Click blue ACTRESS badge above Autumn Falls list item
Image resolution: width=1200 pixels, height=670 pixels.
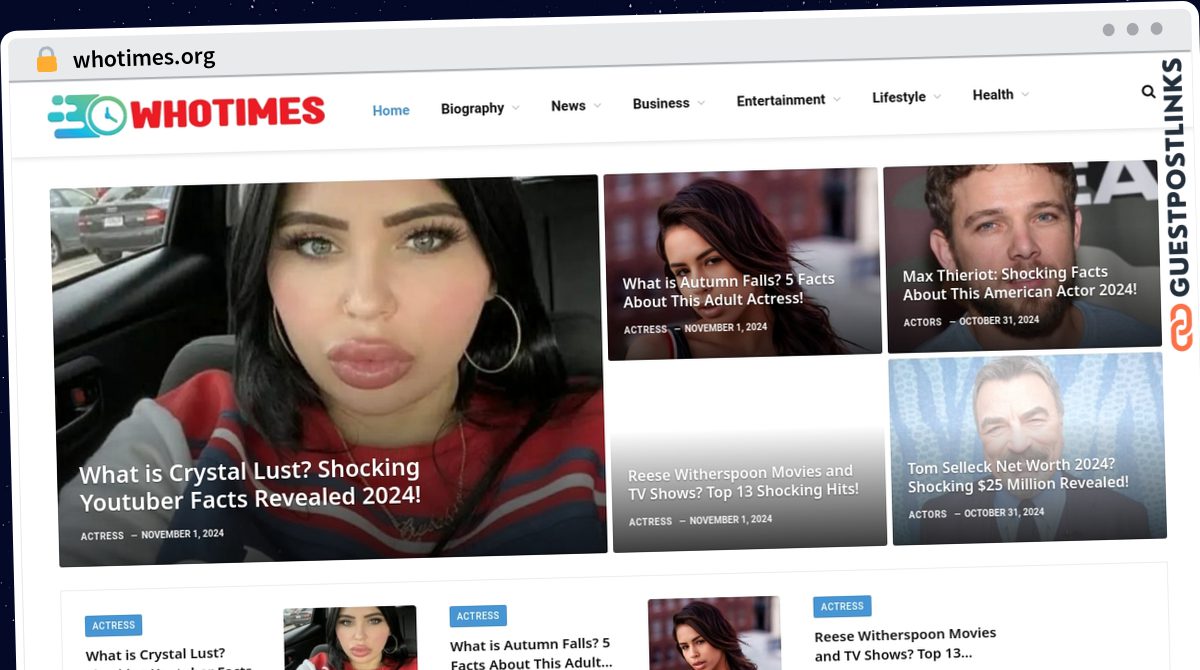coord(478,616)
